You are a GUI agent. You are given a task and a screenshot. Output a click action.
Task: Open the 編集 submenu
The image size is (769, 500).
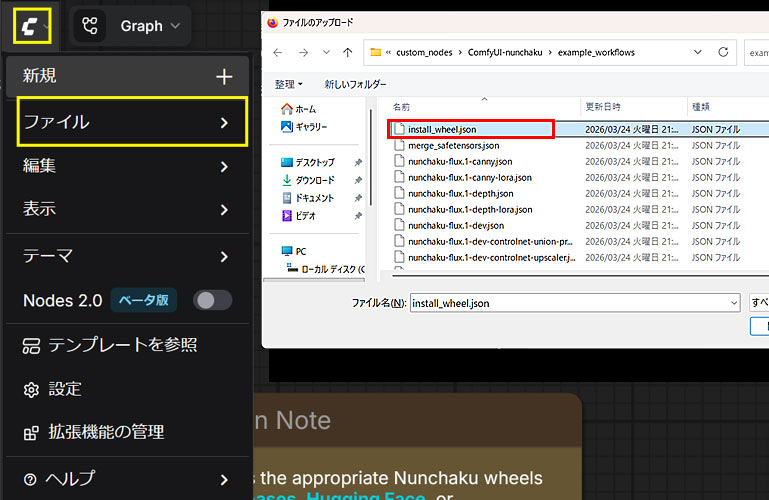126,166
